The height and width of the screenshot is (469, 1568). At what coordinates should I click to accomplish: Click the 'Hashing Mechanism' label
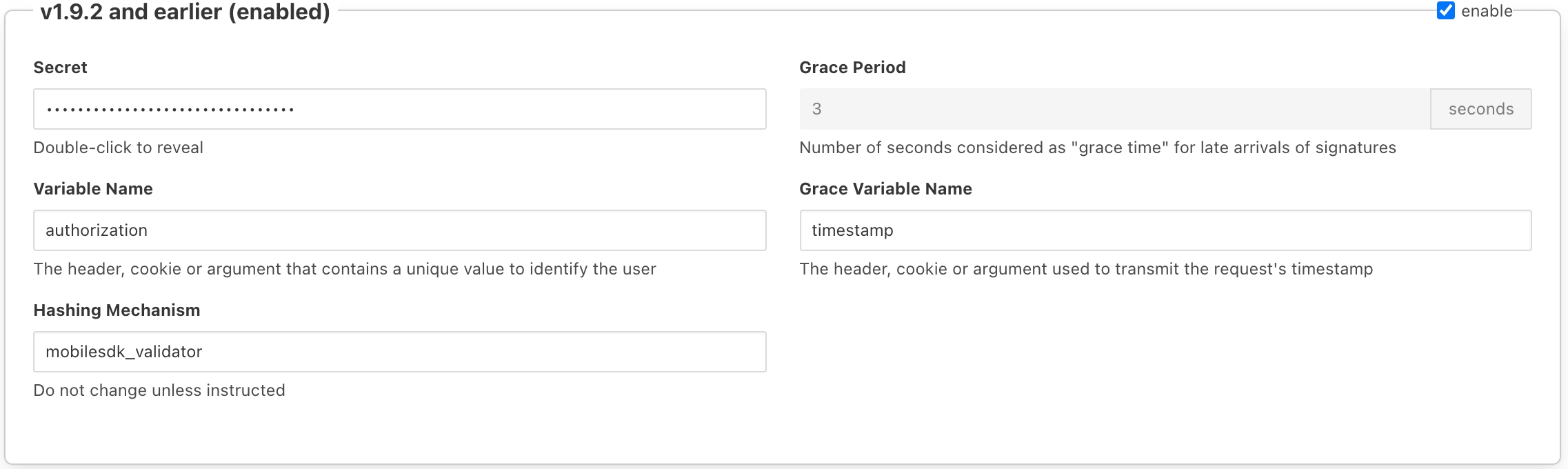117,310
